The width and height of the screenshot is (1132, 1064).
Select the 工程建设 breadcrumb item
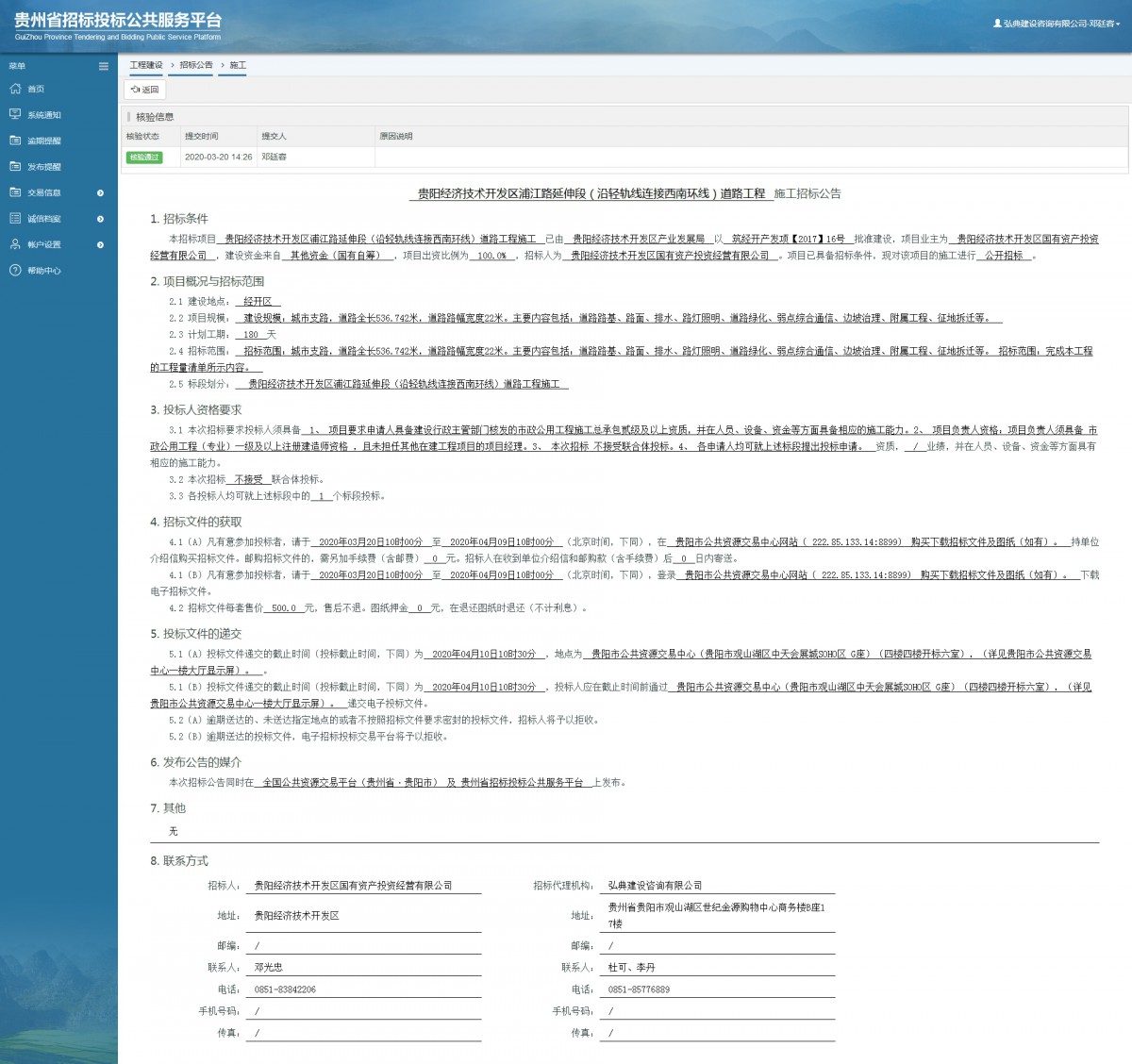click(x=146, y=66)
